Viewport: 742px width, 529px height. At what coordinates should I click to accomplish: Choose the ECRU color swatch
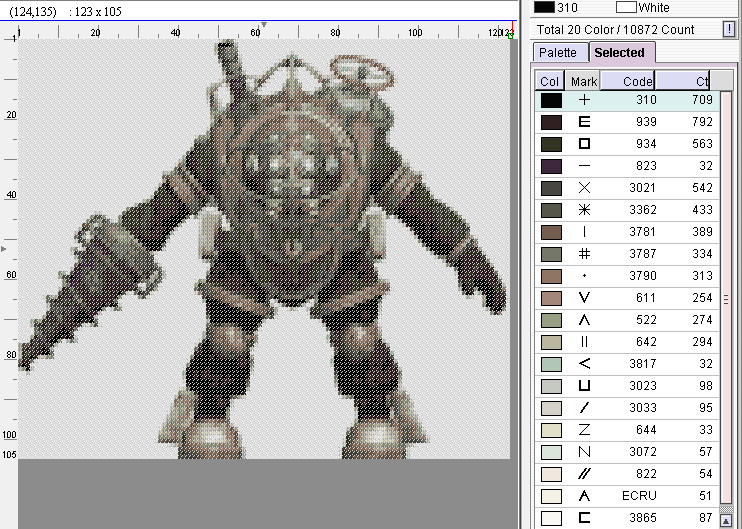551,496
